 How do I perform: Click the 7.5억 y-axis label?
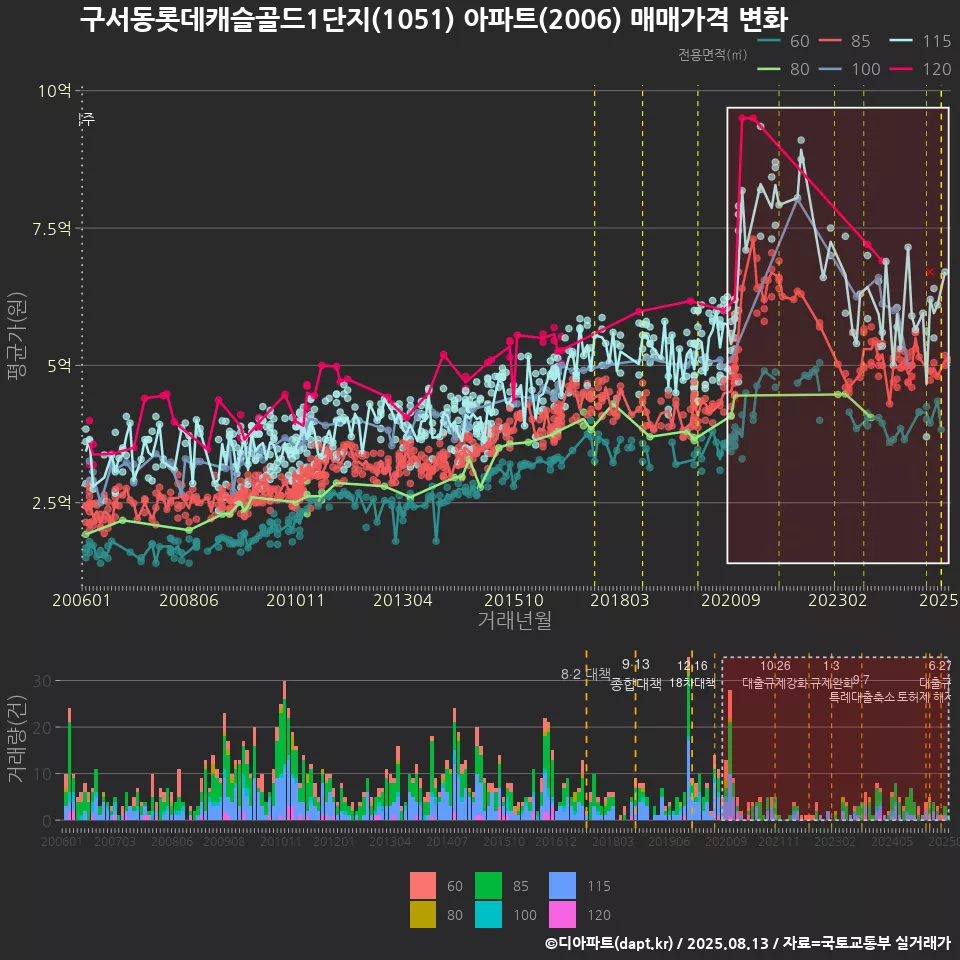click(x=52, y=229)
